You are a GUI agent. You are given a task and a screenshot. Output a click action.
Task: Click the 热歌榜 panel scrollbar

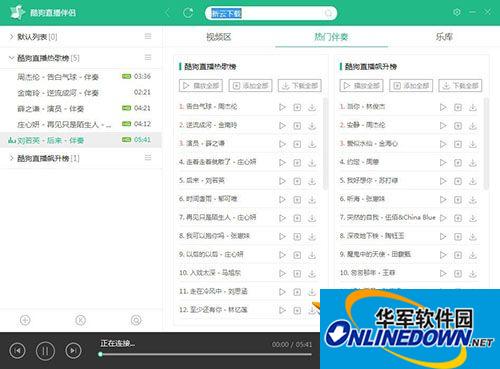point(325,144)
